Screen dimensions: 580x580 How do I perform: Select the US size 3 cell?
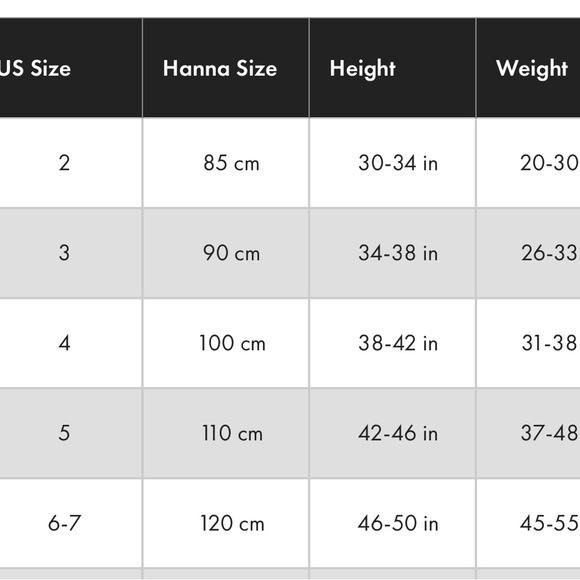[x=71, y=253]
